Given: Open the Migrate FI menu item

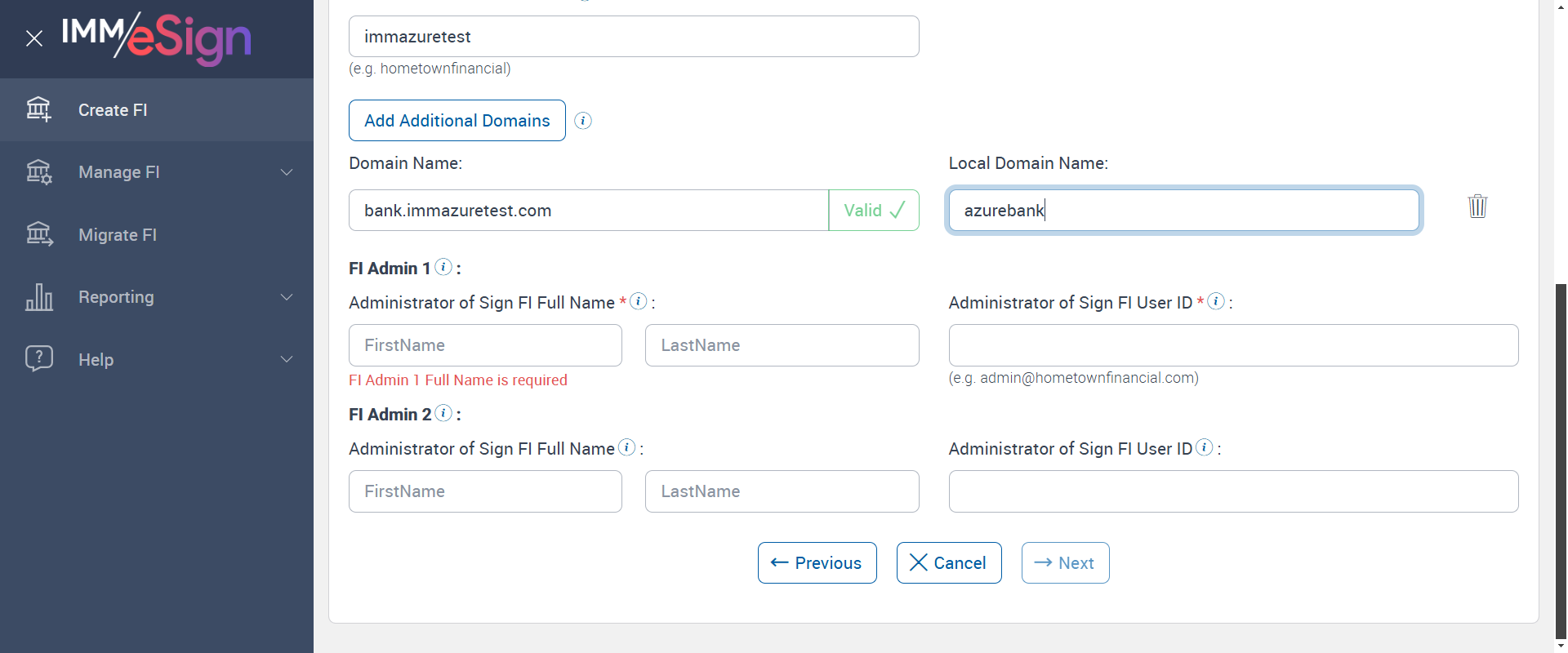Looking at the screenshot, I should click(x=118, y=235).
